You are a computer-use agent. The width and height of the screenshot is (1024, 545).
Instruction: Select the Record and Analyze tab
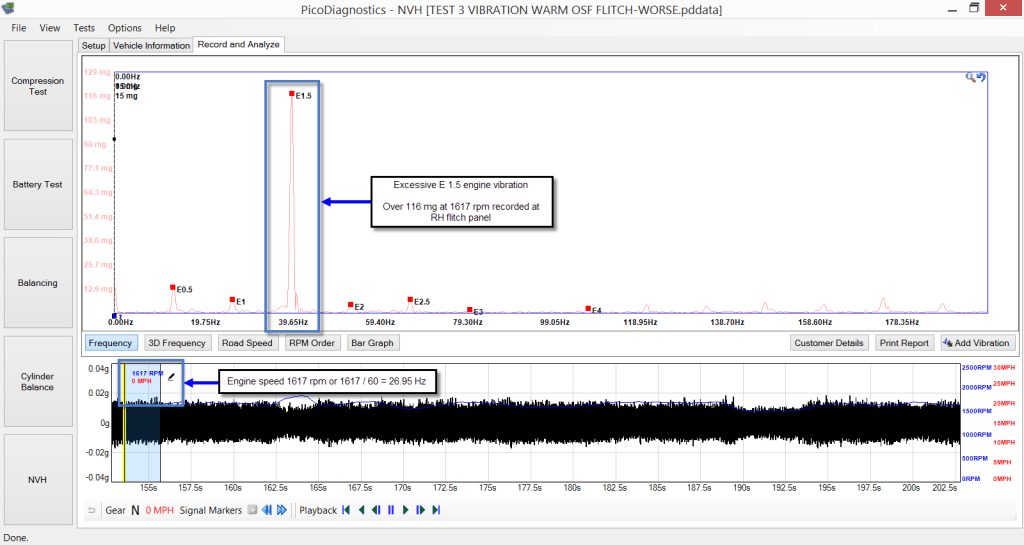[238, 44]
